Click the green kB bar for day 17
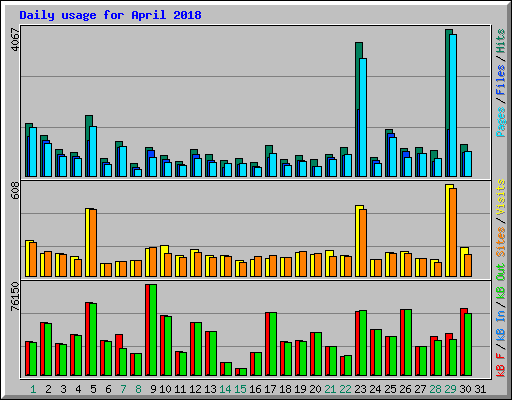512x400 pixels. (x=273, y=344)
